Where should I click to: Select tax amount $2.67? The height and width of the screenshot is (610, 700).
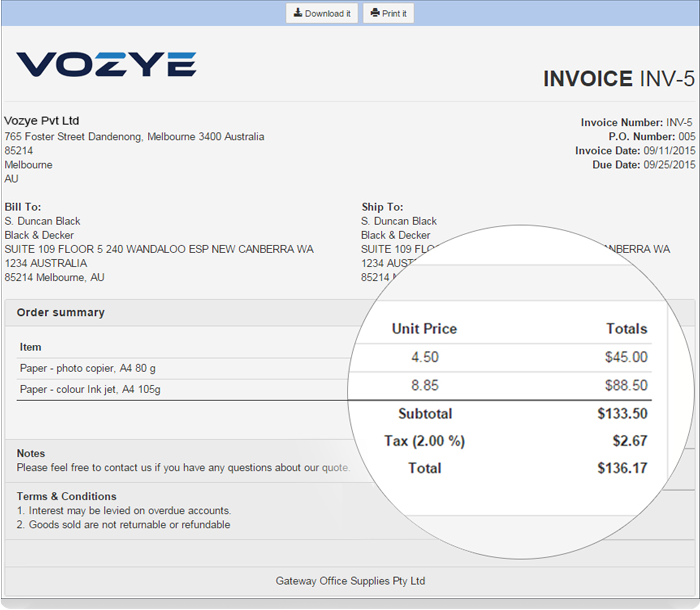point(630,441)
